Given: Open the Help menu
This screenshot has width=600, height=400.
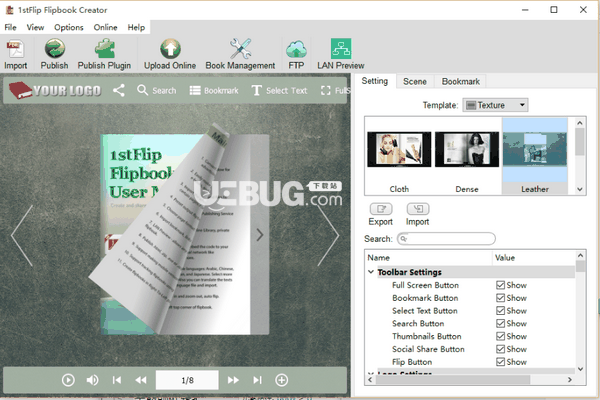Looking at the screenshot, I should [x=136, y=28].
